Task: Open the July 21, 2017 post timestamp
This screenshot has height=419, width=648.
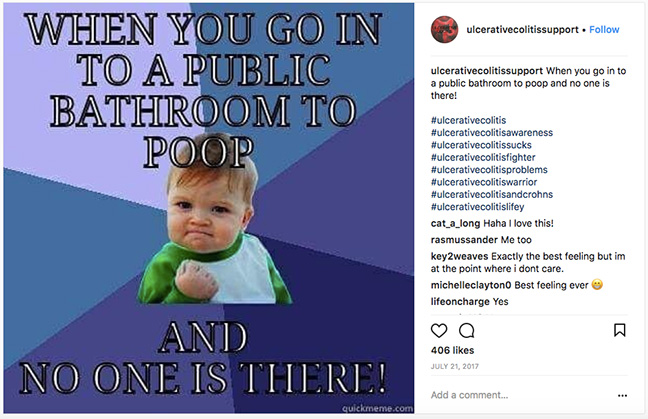Action: coord(455,367)
